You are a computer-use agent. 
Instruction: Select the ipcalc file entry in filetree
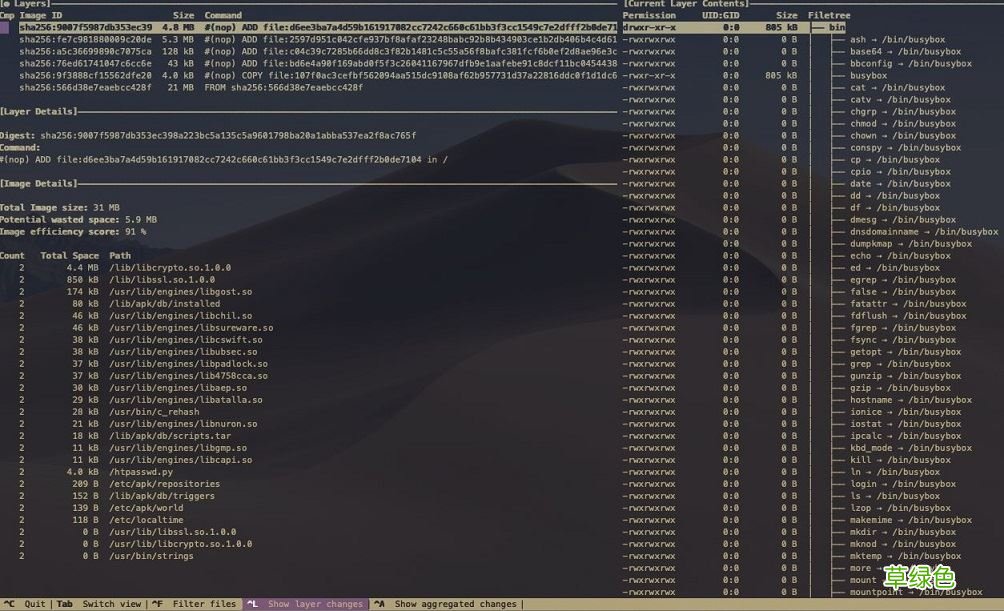905,436
